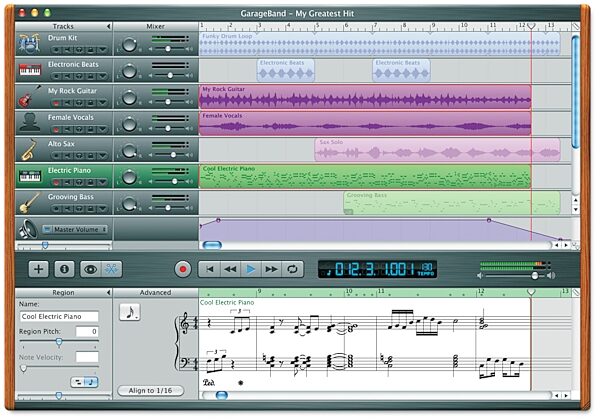Mute the Grooving Bass track

click(x=67, y=208)
